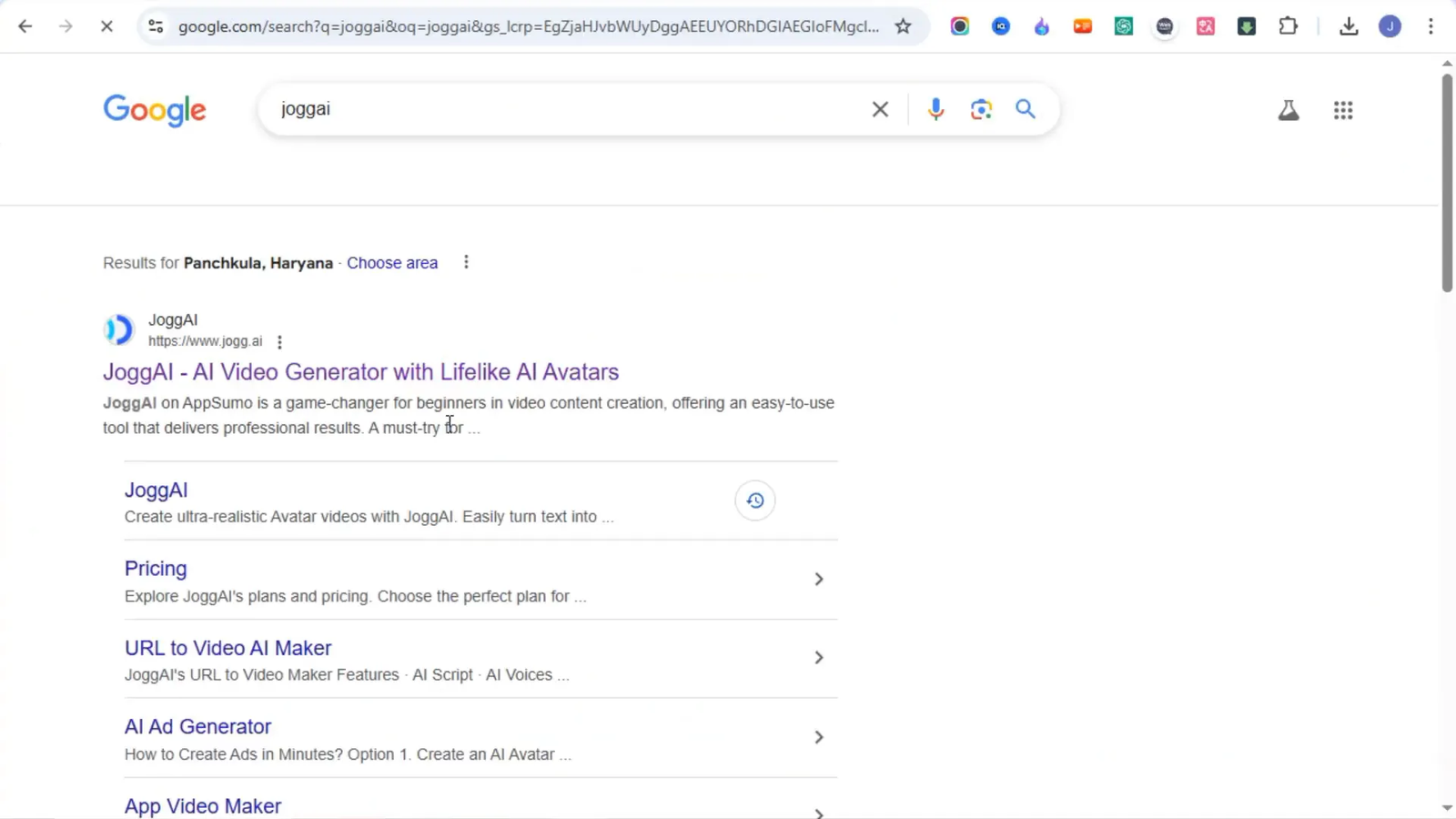
Task: Expand AI Ad Generator row chevron
Action: point(819,737)
